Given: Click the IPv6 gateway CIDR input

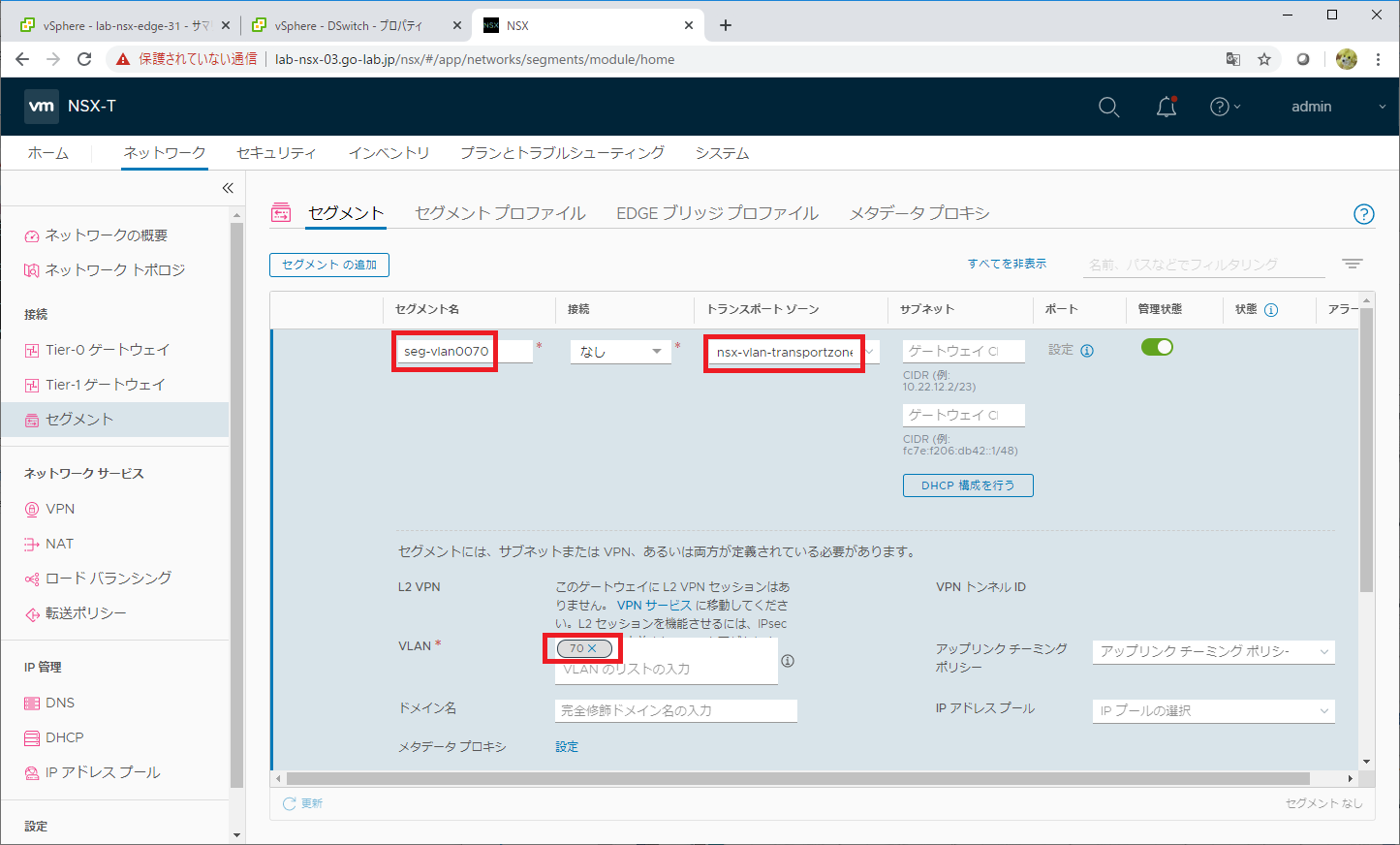Looking at the screenshot, I should pos(964,415).
